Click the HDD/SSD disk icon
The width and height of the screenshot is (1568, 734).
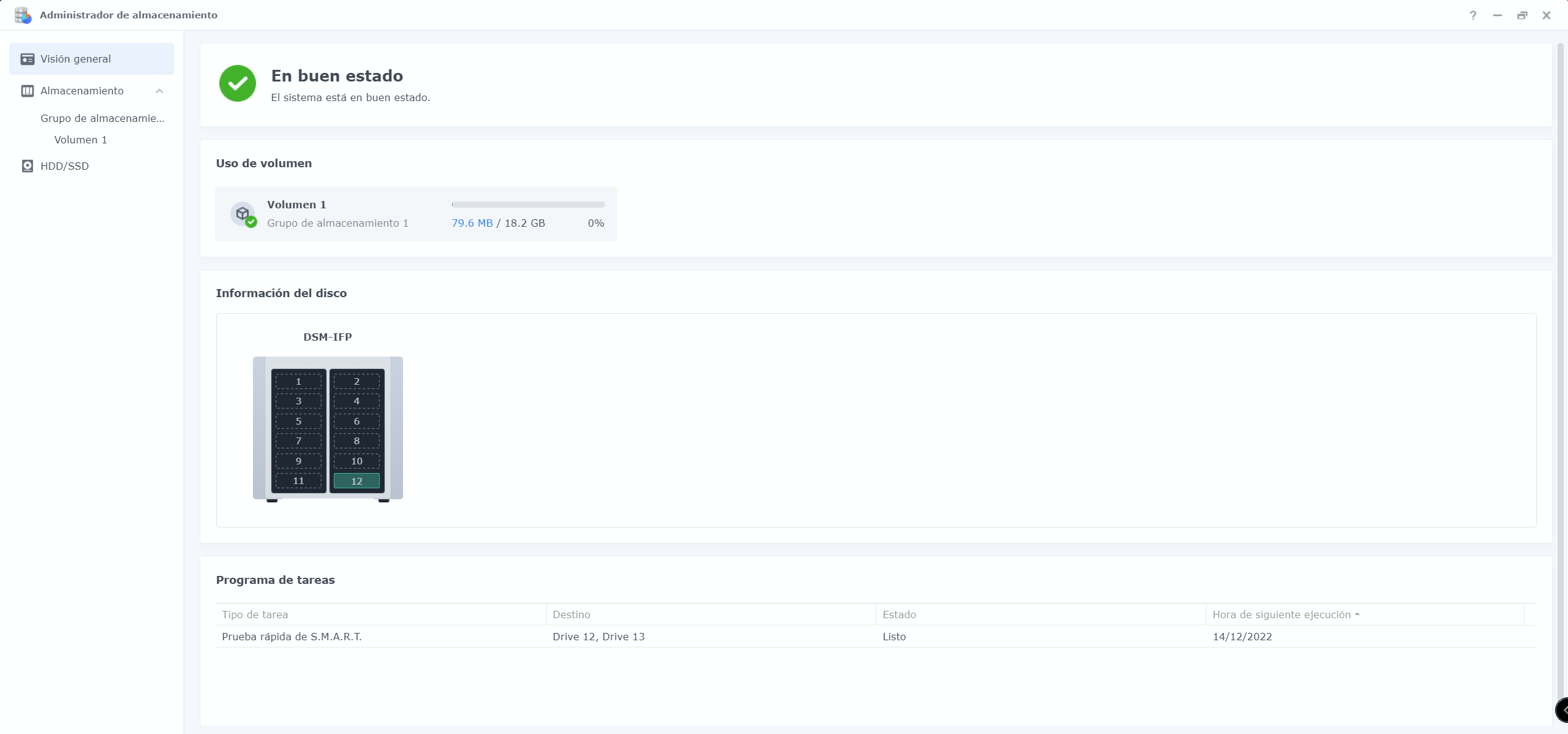(27, 166)
